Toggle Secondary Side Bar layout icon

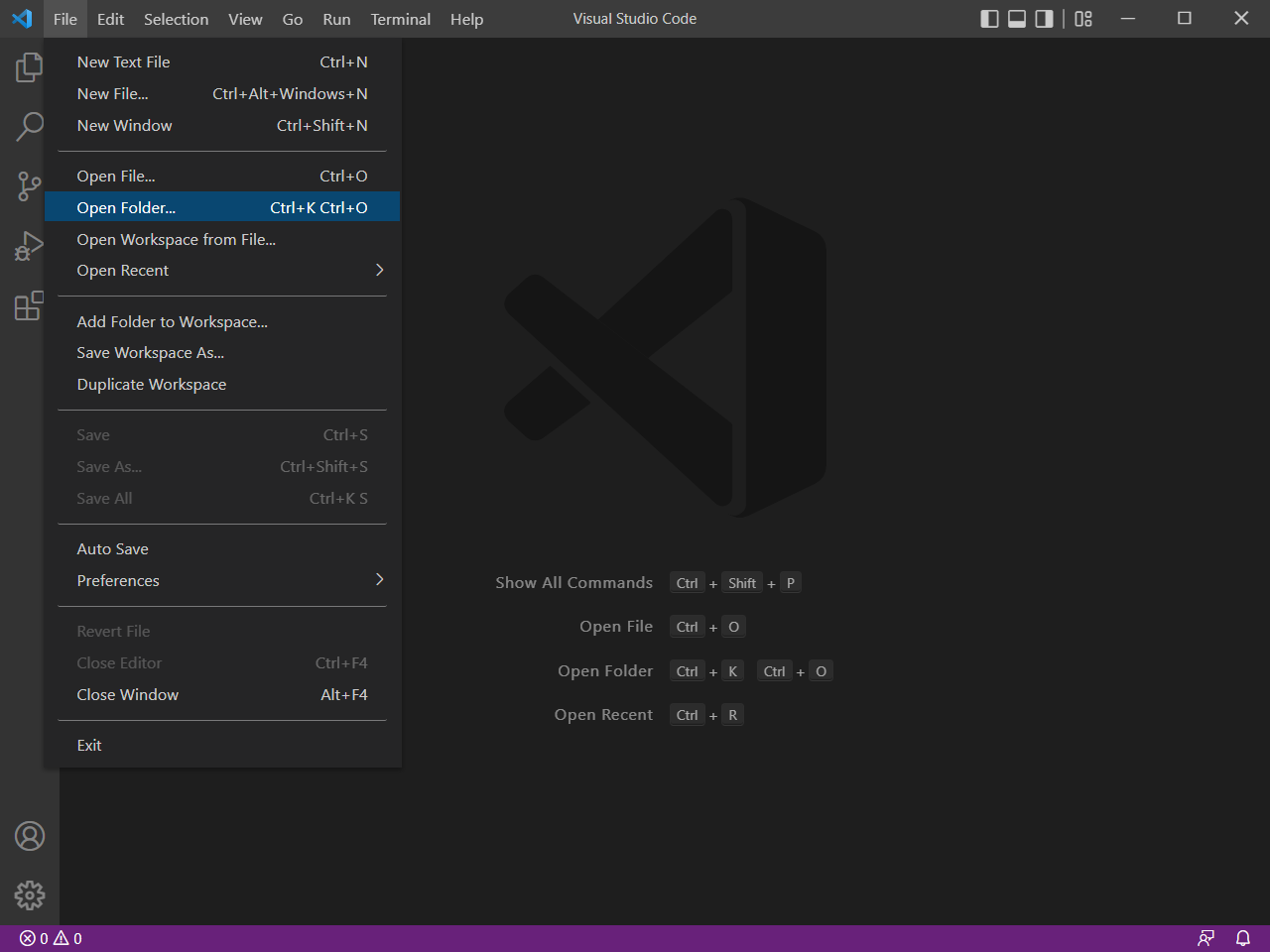pos(1044,19)
